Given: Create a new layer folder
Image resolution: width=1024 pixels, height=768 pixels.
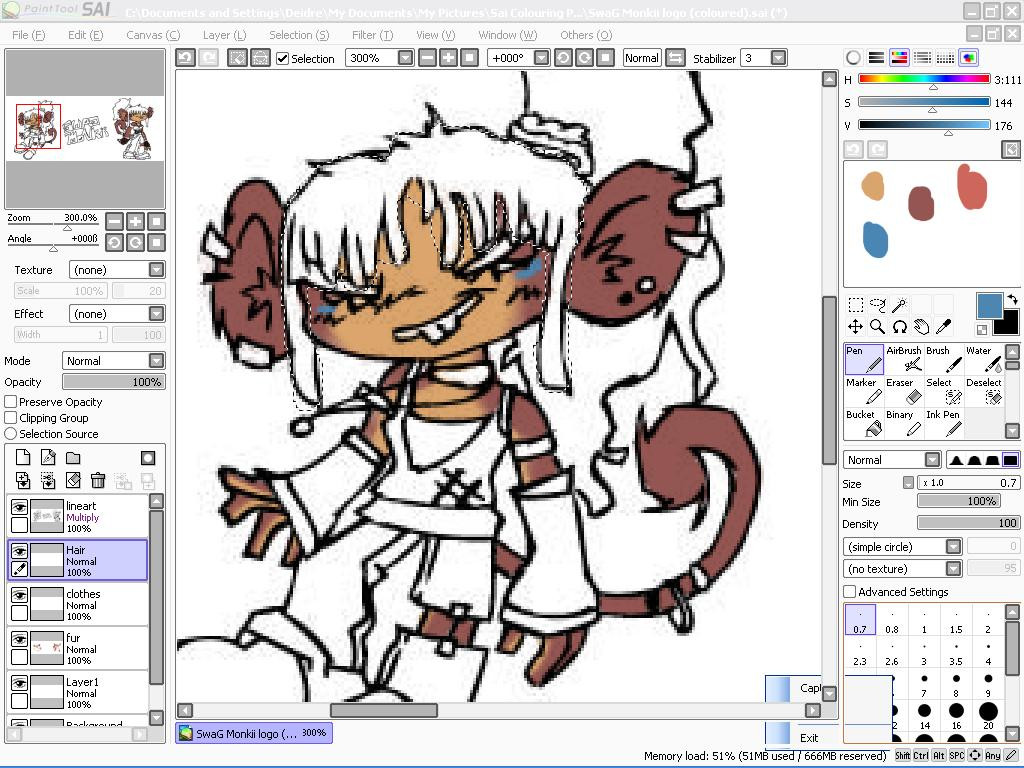Looking at the screenshot, I should pos(73,458).
